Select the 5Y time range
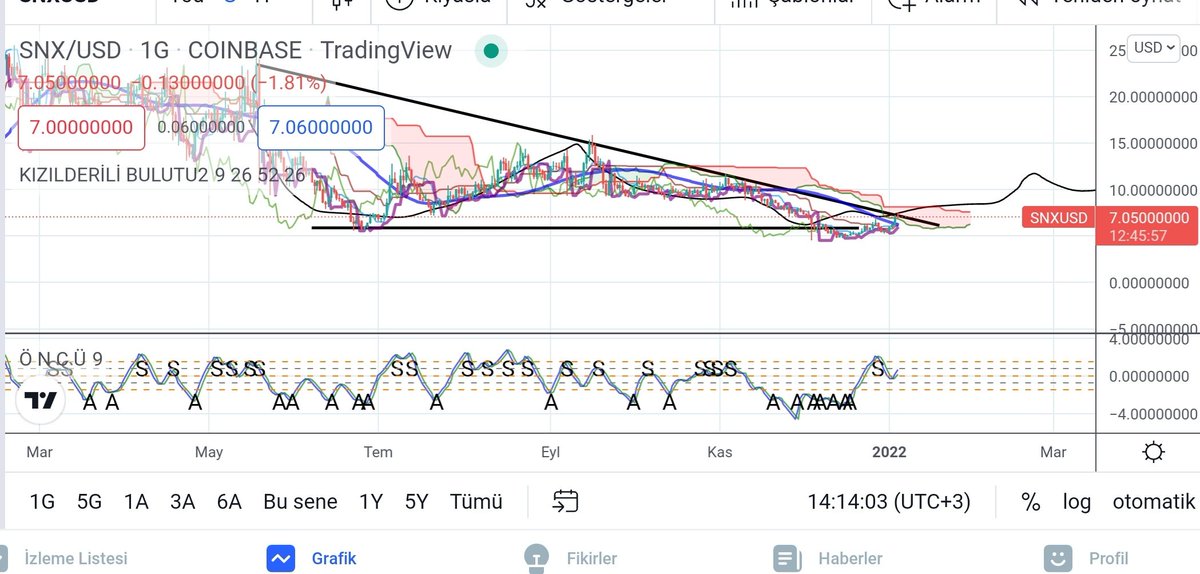Image resolution: width=1200 pixels, height=574 pixels. pyautogui.click(x=417, y=501)
